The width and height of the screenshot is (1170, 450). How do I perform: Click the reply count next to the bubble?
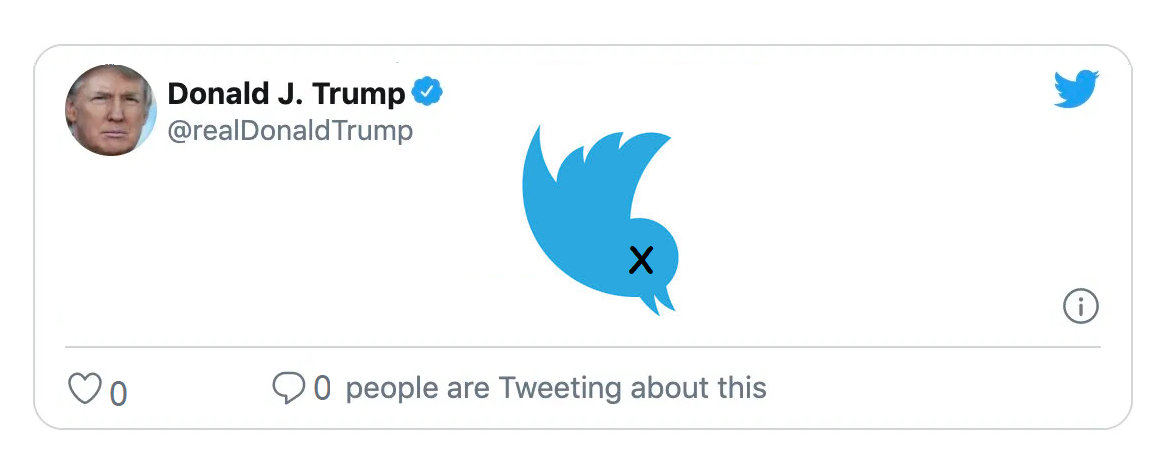pyautogui.click(x=322, y=388)
